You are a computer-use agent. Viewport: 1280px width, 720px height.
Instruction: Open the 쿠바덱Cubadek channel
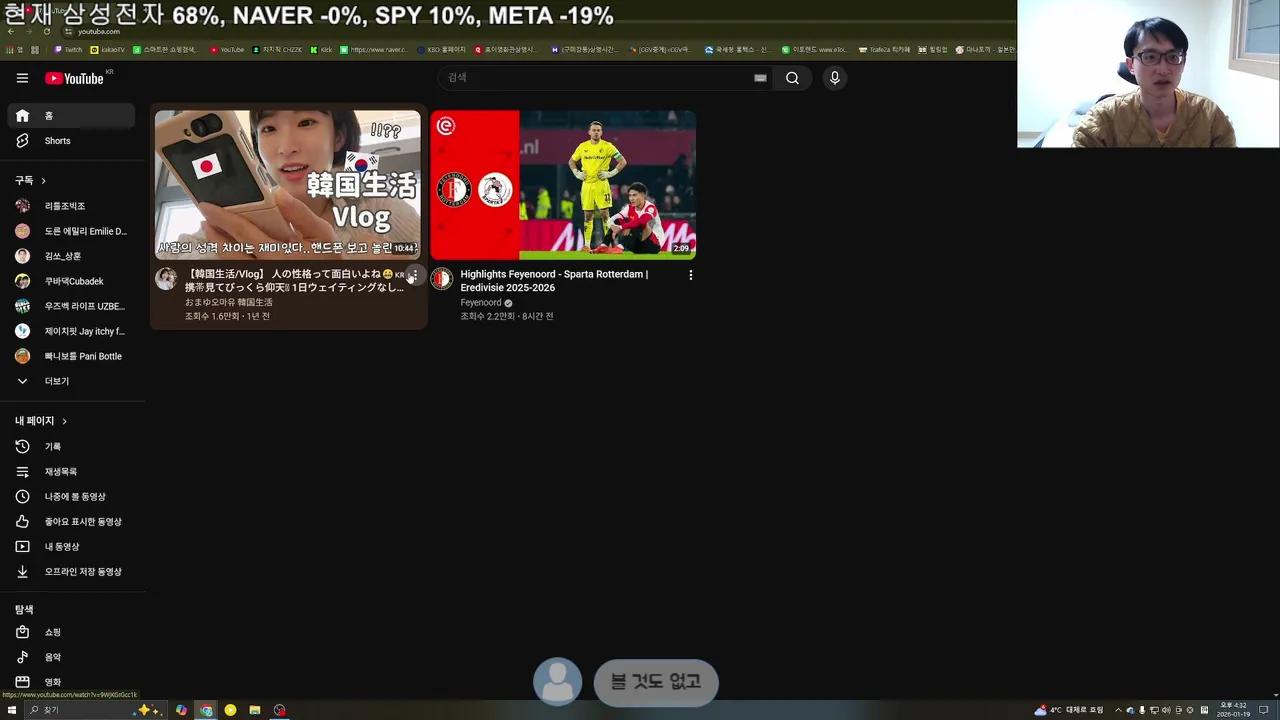click(x=71, y=281)
